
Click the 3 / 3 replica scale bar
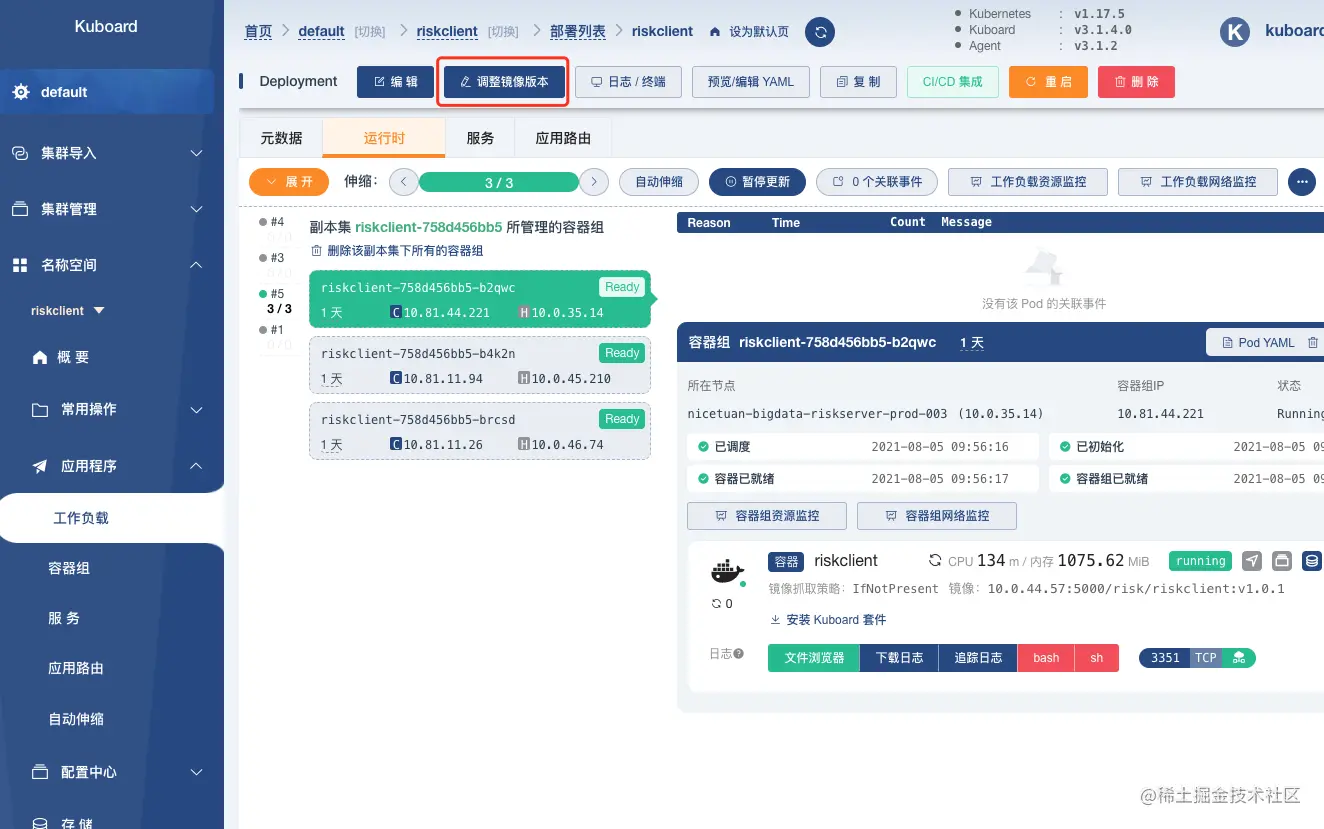tap(499, 182)
